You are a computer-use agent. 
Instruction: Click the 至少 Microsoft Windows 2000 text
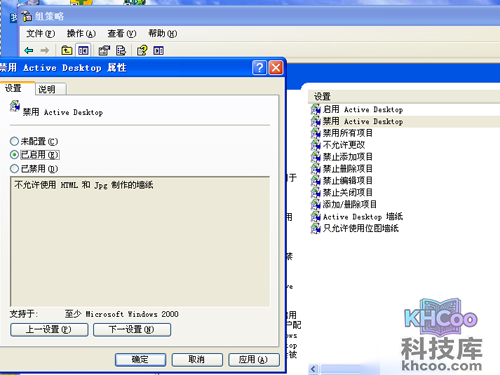click(x=122, y=314)
